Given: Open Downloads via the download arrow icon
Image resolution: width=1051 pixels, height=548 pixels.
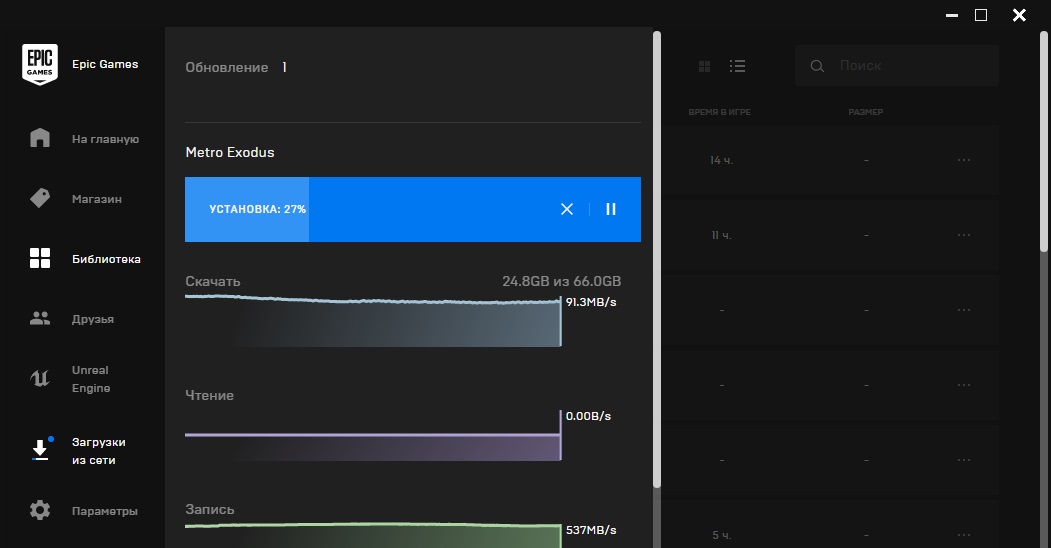Looking at the screenshot, I should coord(40,450).
